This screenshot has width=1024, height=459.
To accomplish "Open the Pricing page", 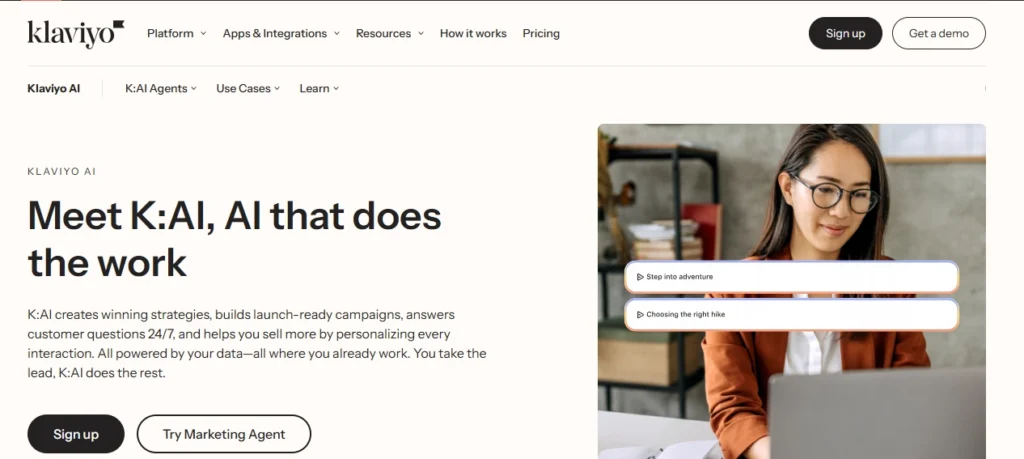I will pos(541,33).
